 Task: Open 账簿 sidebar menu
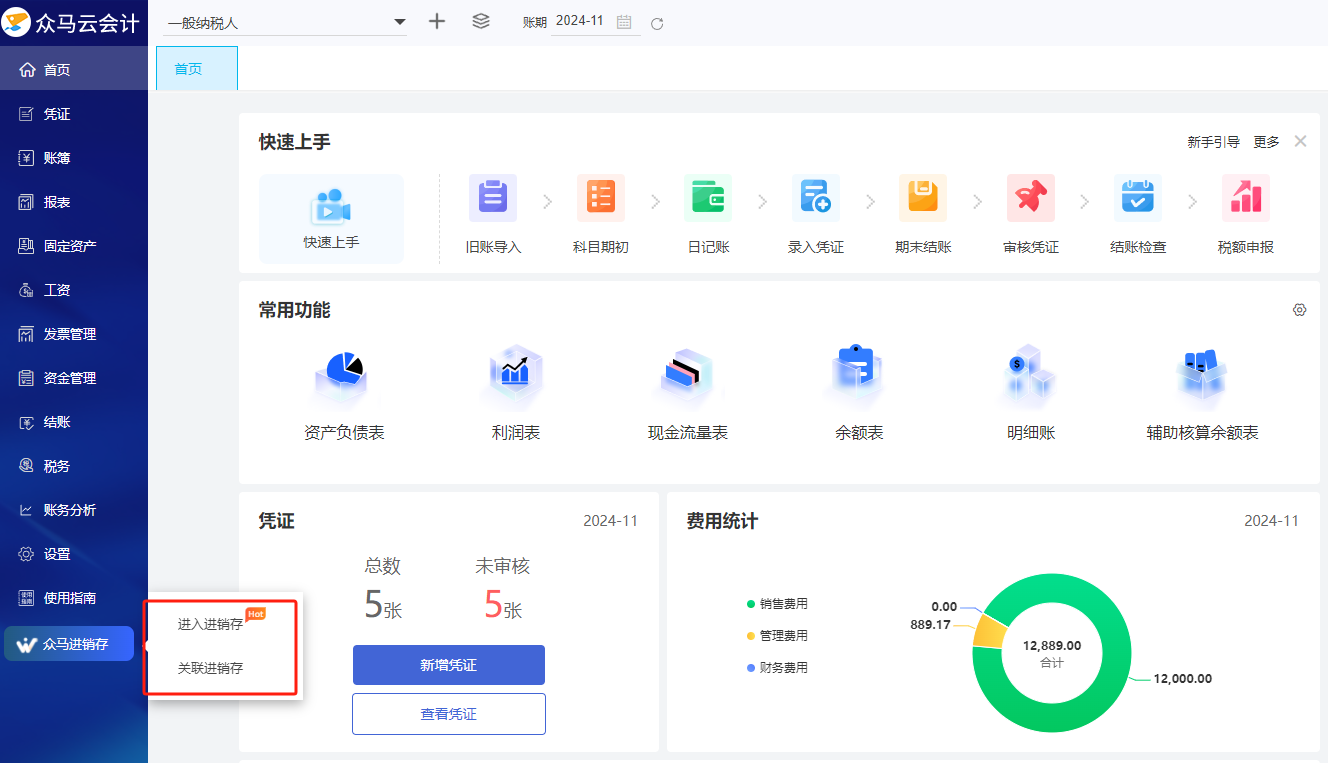pos(74,158)
